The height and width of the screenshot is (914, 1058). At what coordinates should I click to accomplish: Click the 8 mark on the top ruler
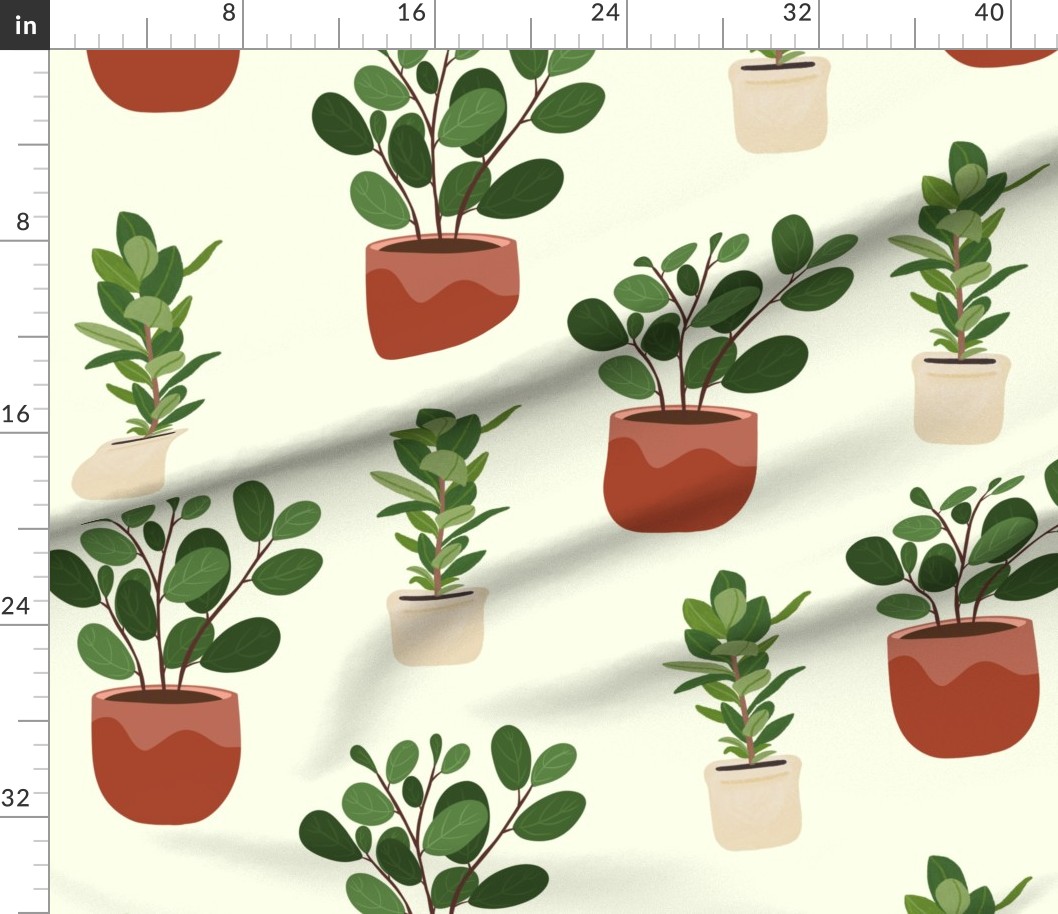(x=229, y=12)
